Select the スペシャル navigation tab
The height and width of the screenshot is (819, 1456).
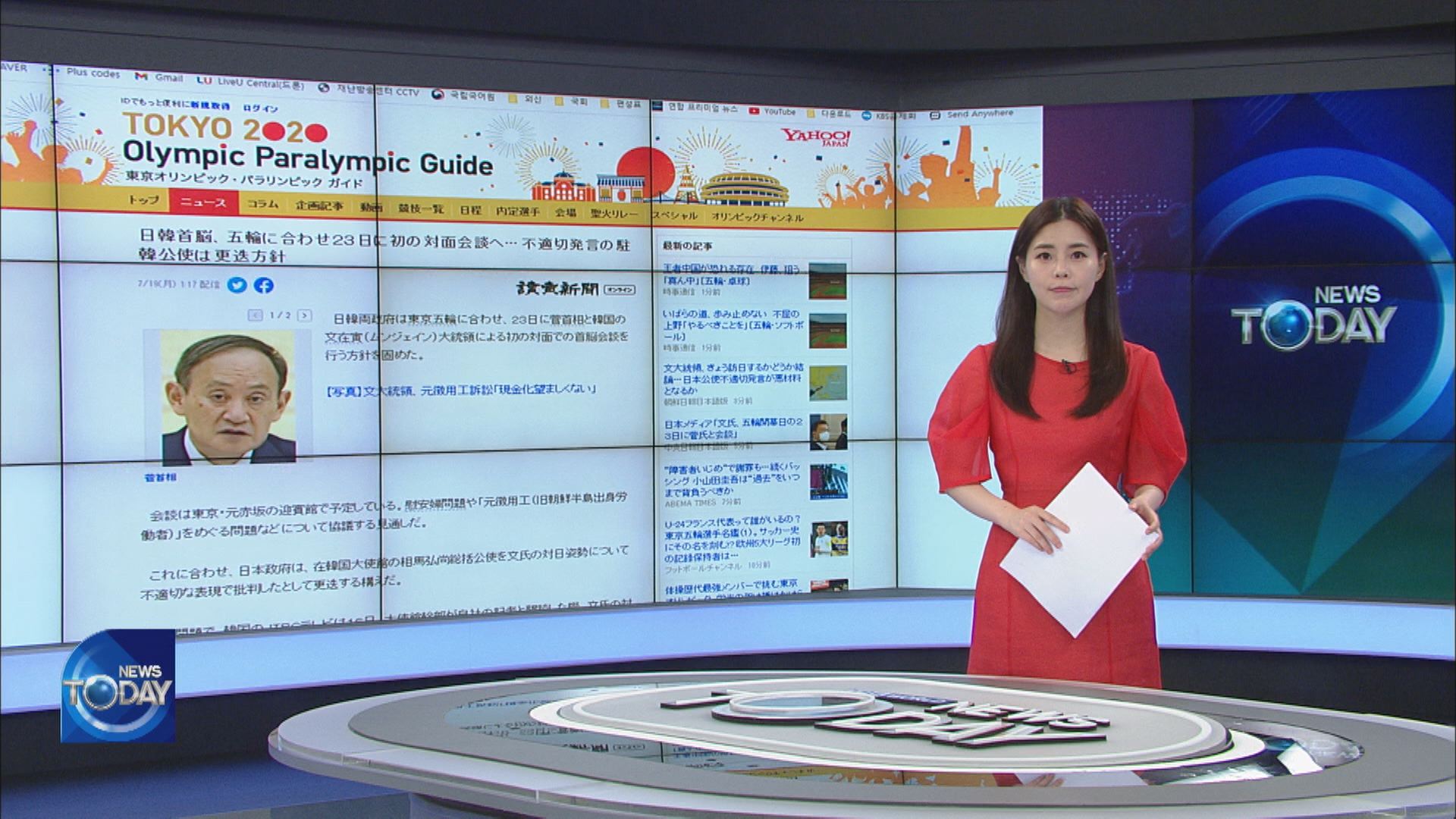point(674,216)
